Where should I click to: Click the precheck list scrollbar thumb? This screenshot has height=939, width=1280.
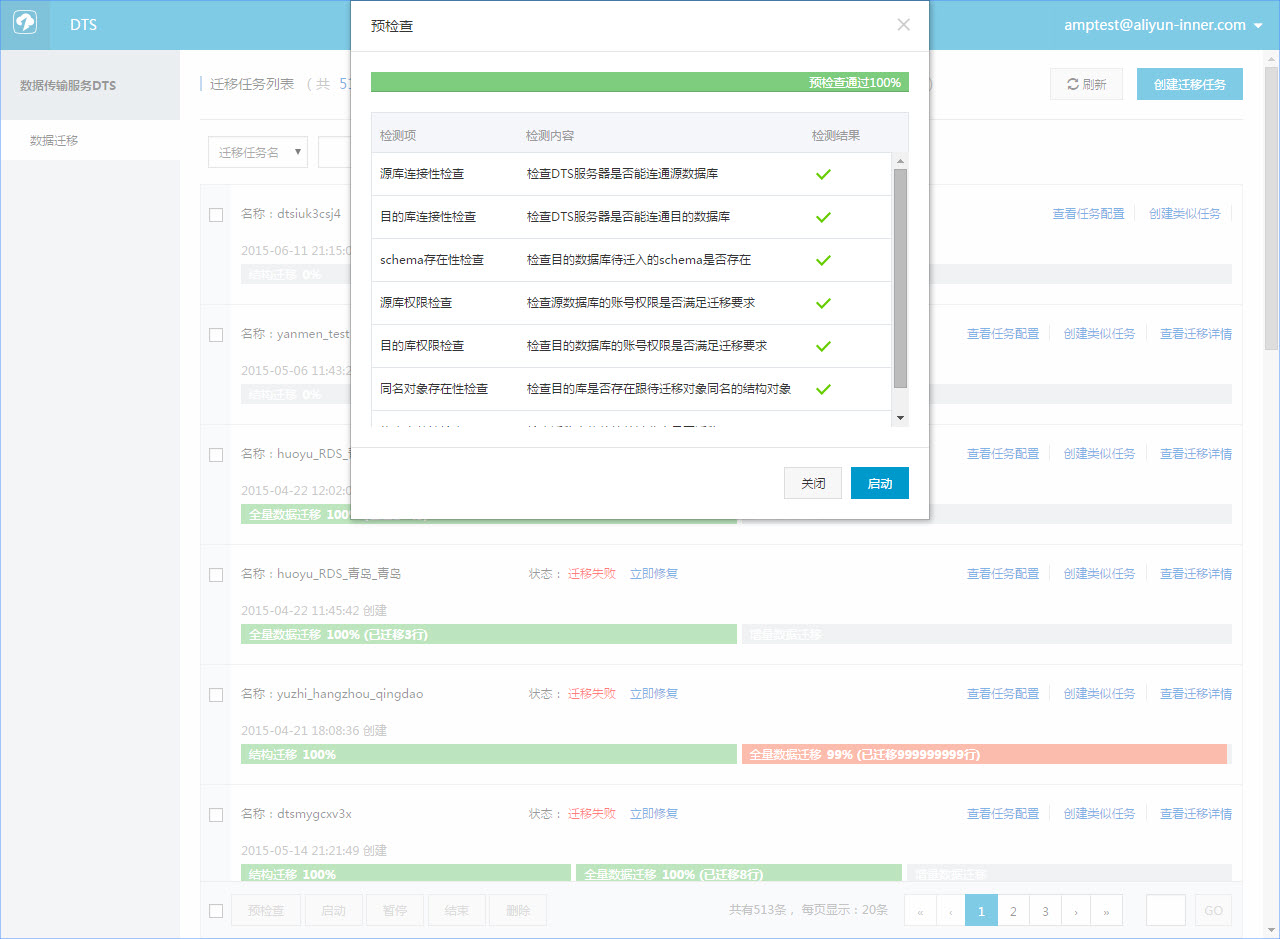[x=900, y=278]
